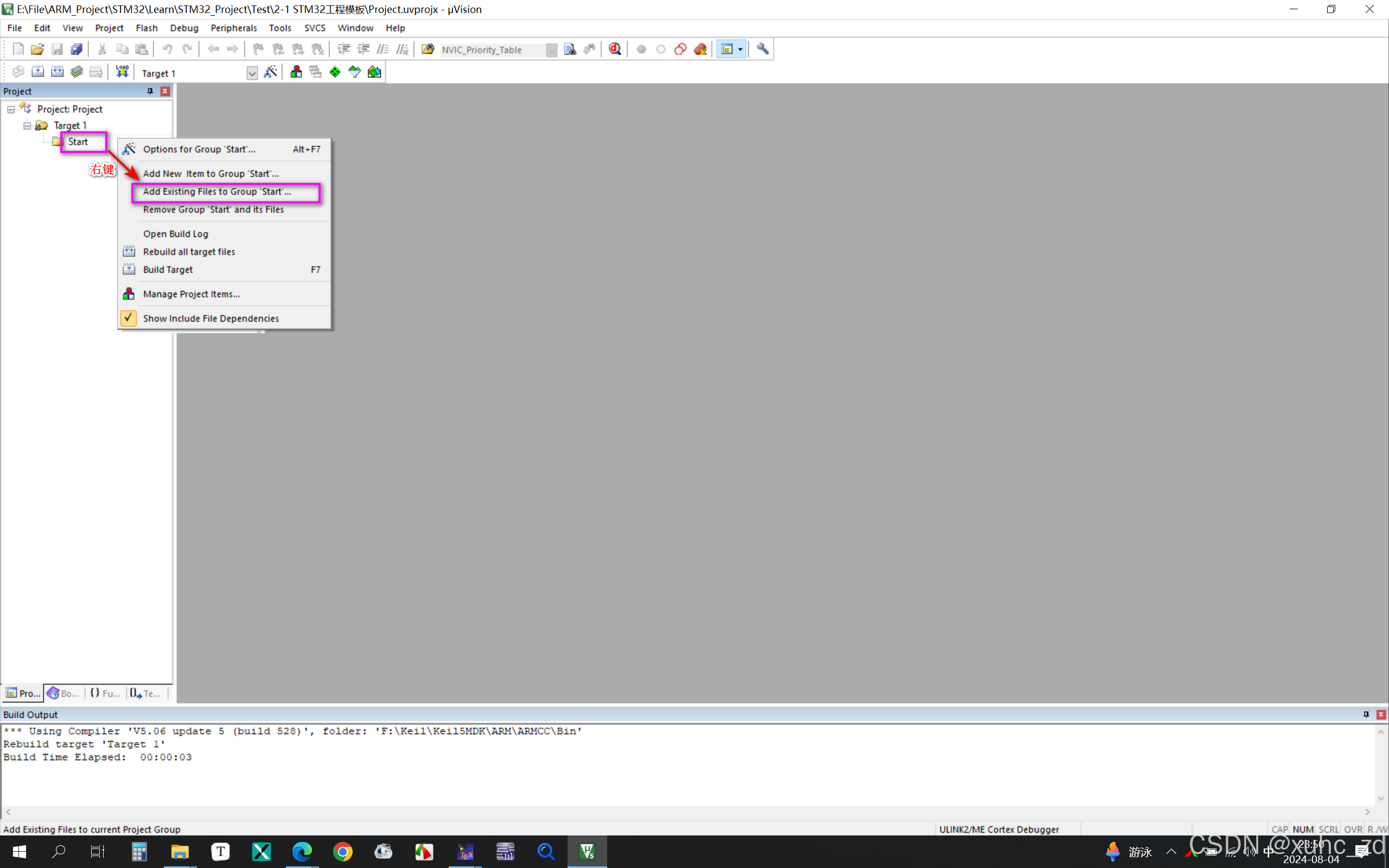Switch to the Functions tab
The width and height of the screenshot is (1389, 868).
coord(106,693)
